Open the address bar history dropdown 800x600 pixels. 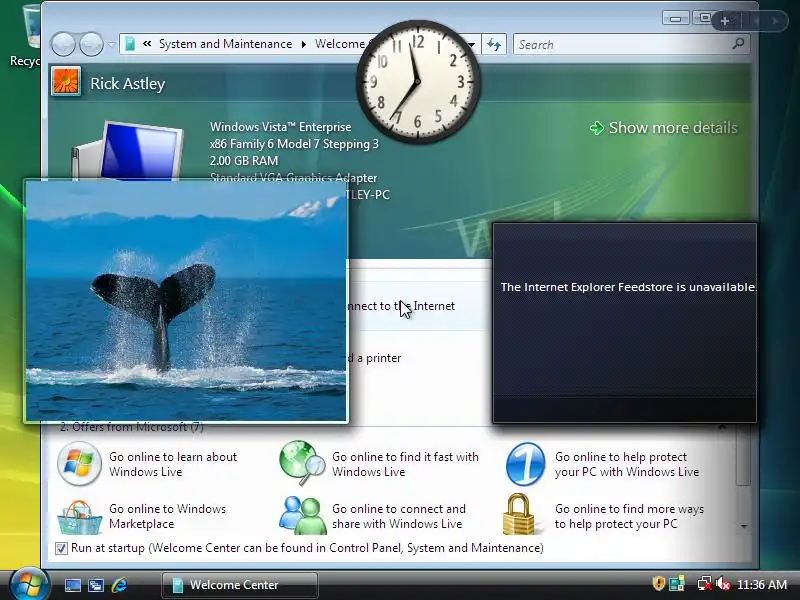[x=472, y=44]
